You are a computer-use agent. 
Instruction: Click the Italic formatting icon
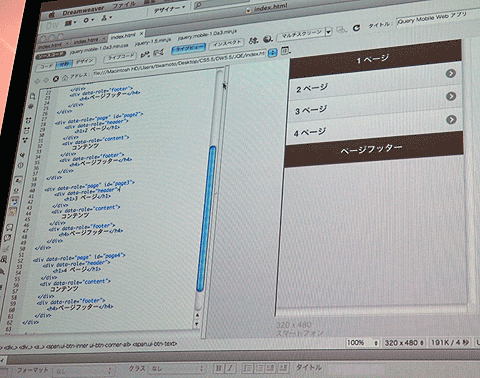coord(230,368)
